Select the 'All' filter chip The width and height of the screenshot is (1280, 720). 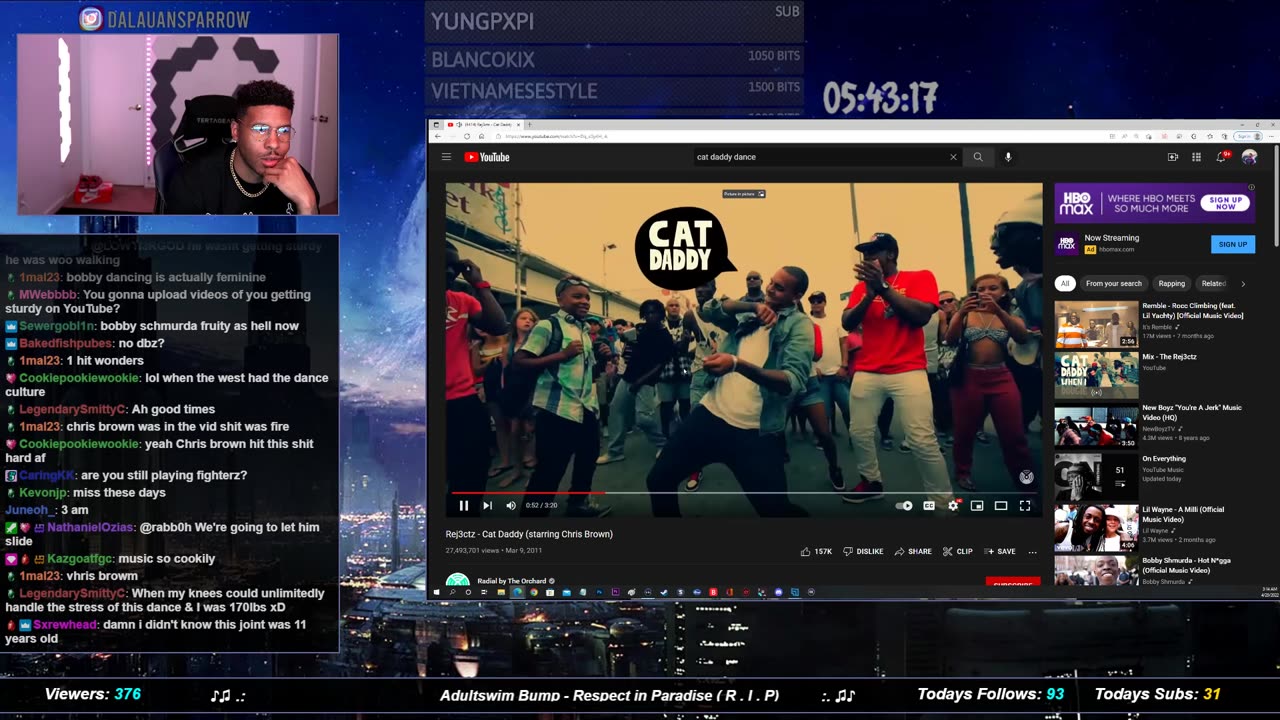click(x=1065, y=283)
